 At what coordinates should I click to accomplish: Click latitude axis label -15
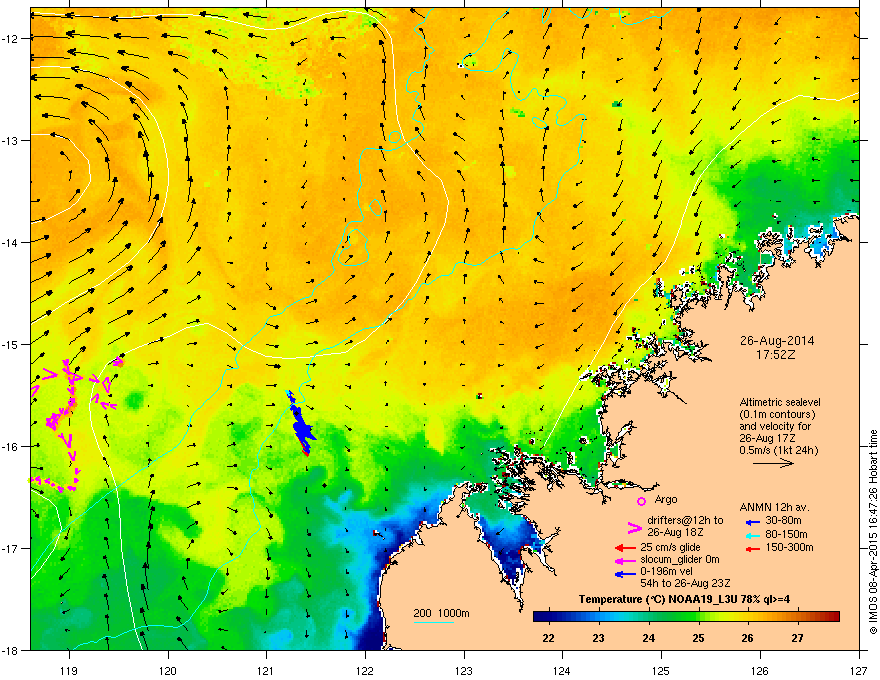(11, 344)
